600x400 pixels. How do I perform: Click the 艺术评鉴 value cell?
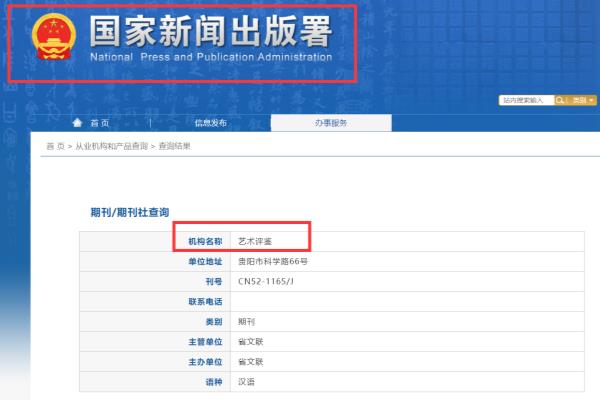[408, 242]
